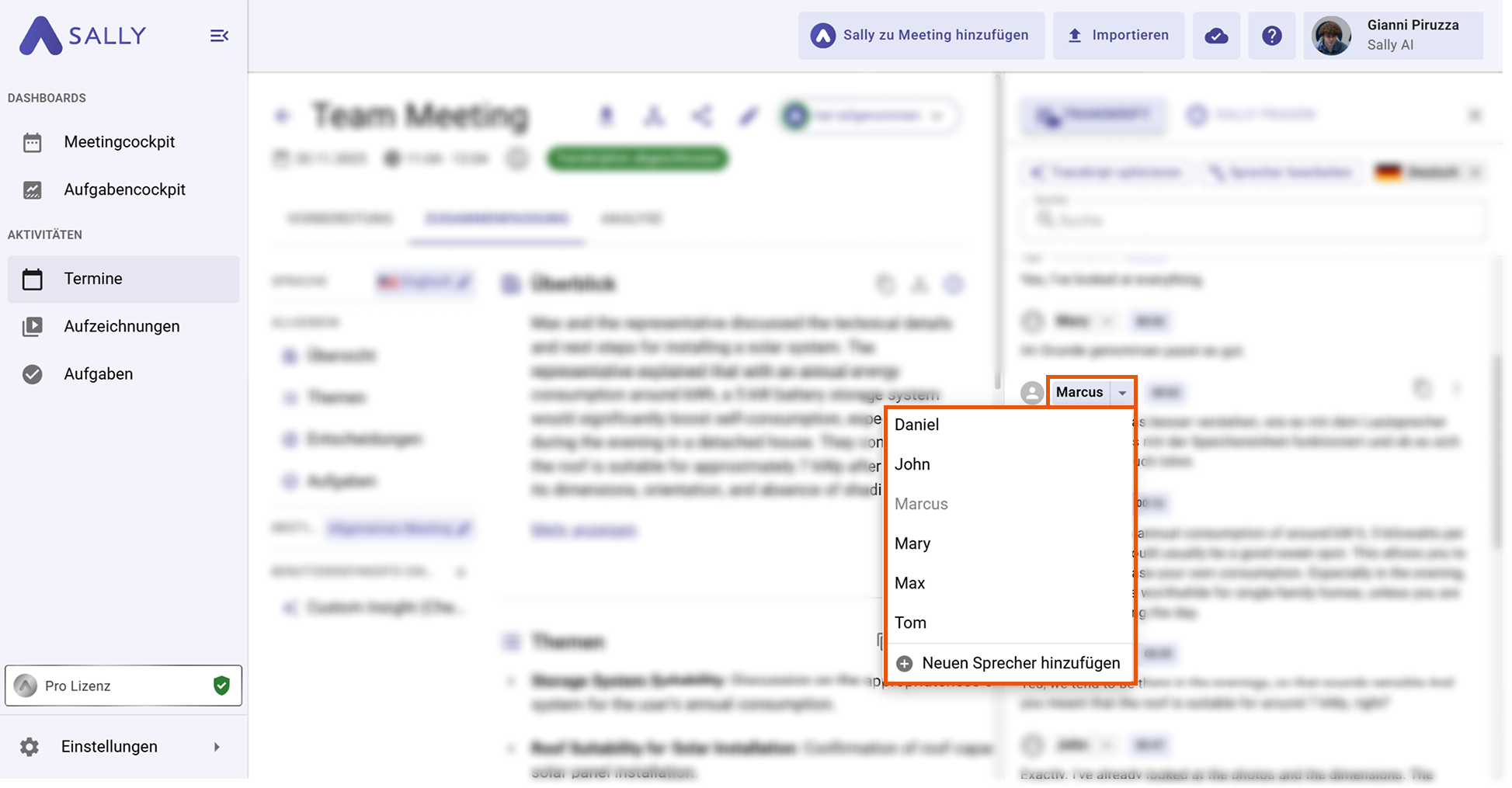The image size is (1512, 788).
Task: Click the Marcus speaker avatar icon
Action: (x=1031, y=393)
